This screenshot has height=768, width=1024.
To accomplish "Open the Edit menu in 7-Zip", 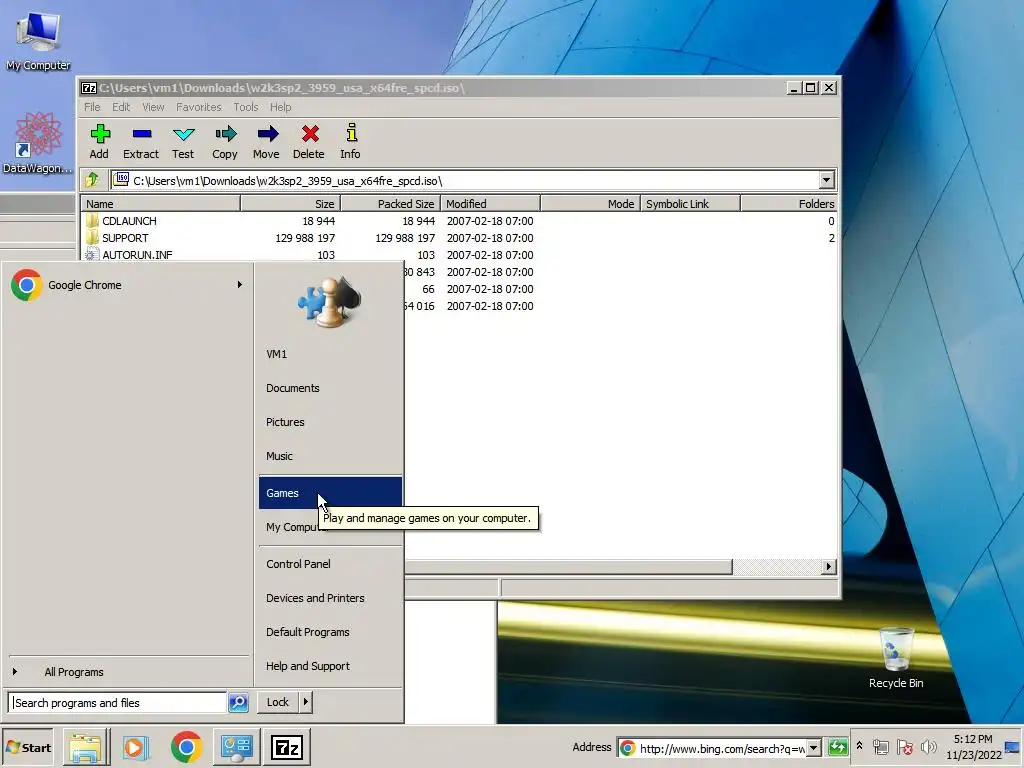I will tap(121, 107).
